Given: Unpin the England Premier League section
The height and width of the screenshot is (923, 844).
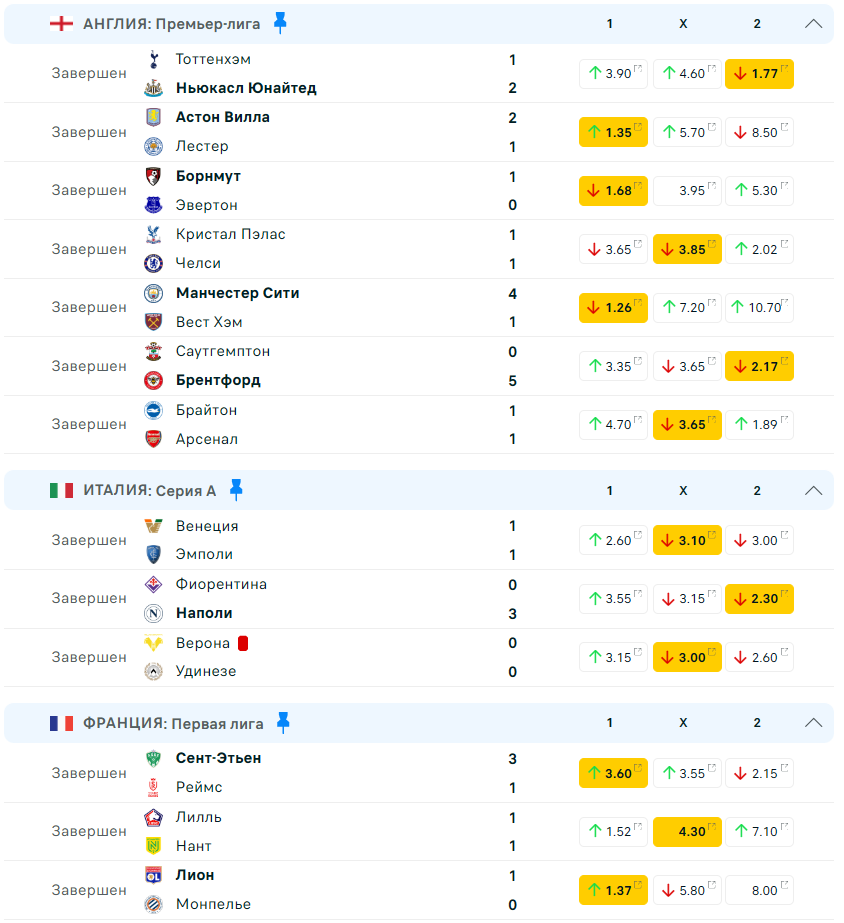Looking at the screenshot, I should point(280,23).
